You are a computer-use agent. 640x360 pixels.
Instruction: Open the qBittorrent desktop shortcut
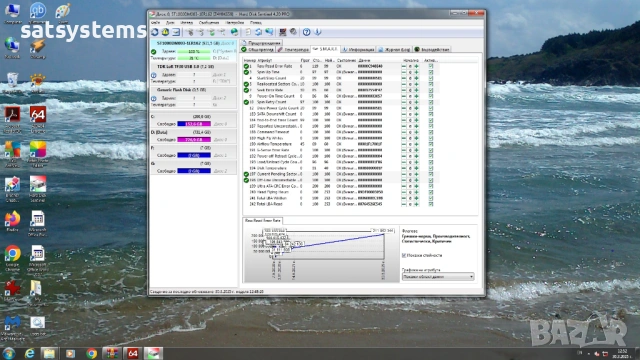(x=38, y=13)
